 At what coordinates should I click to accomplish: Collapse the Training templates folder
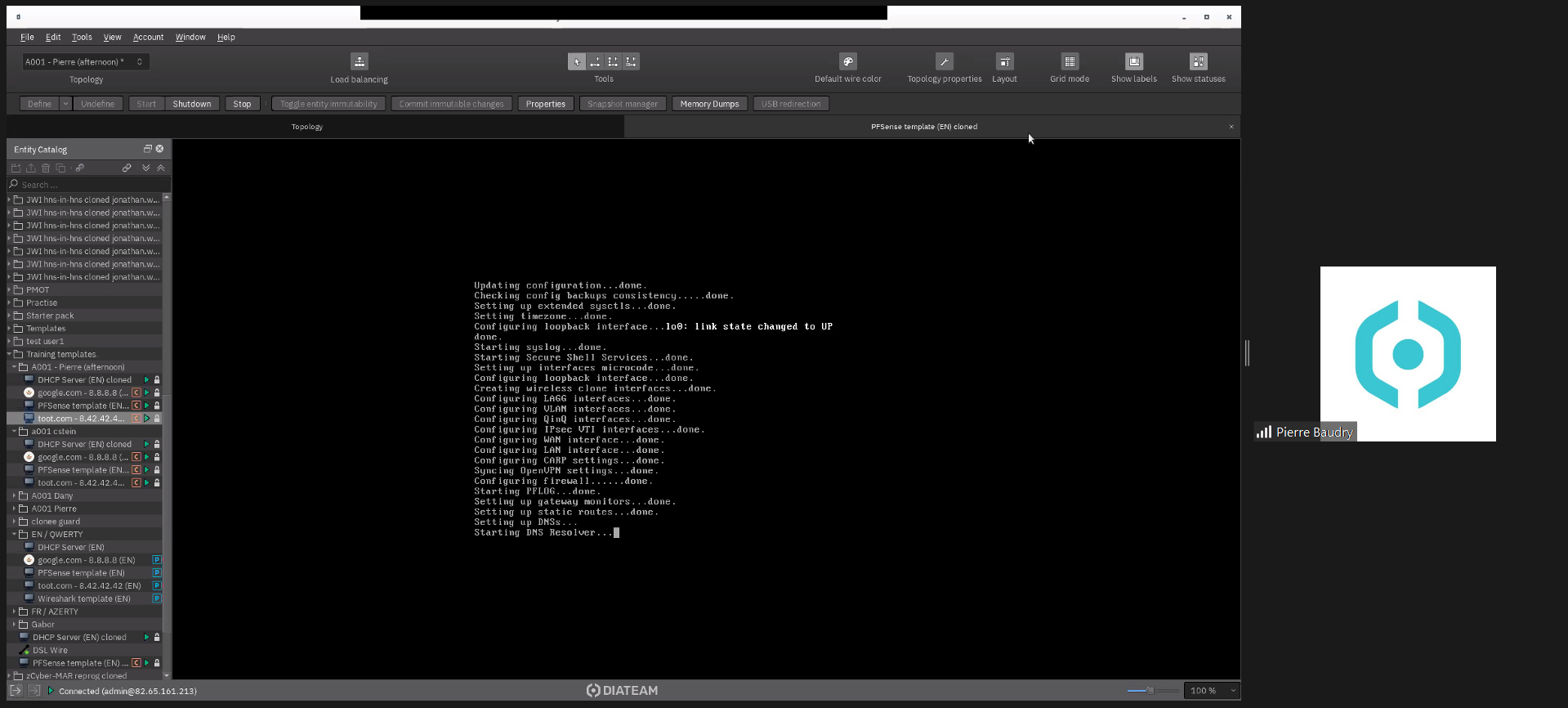(x=10, y=354)
